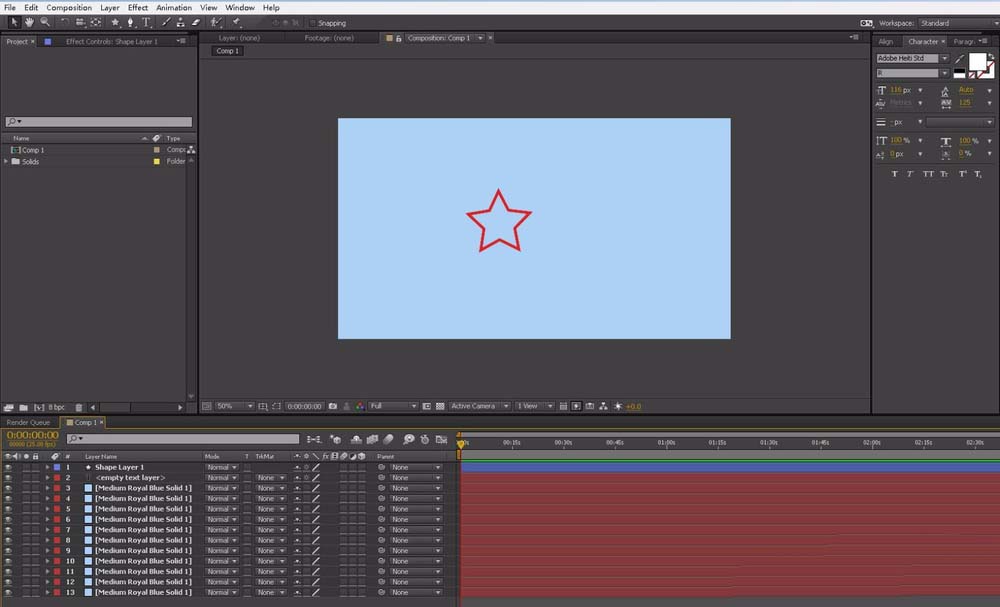Toggle the Draft 3D icon in timeline

point(336,439)
